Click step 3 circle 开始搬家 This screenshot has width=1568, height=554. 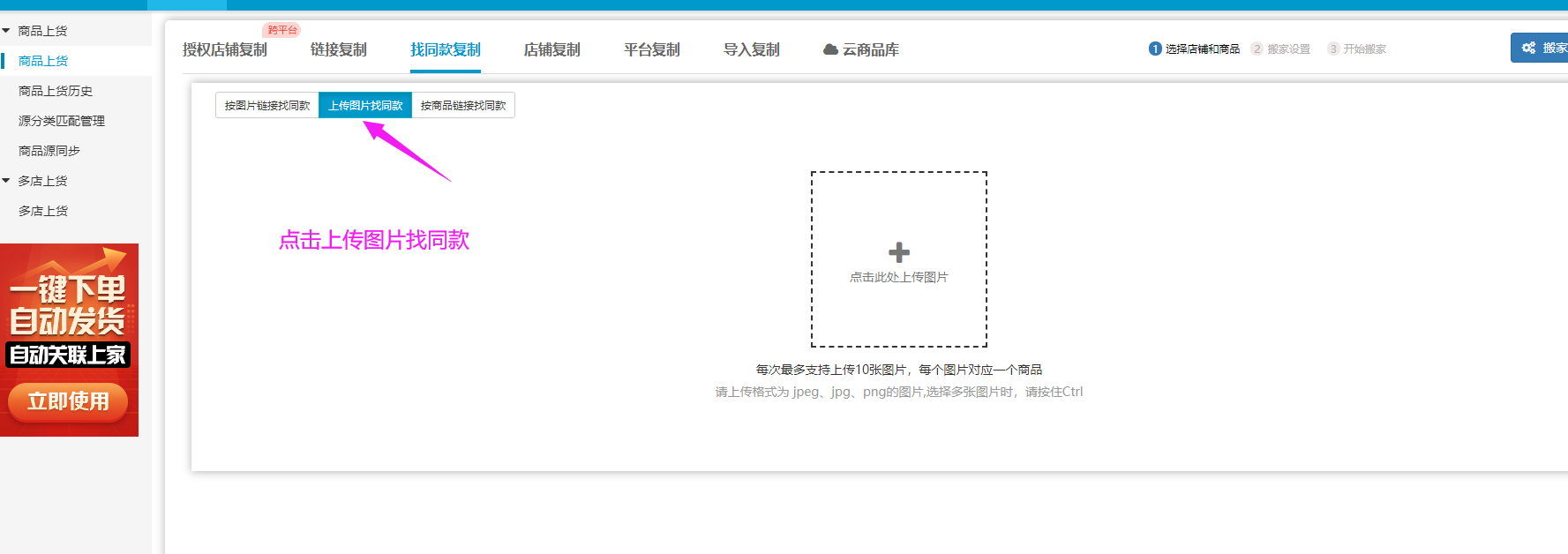tap(1333, 49)
